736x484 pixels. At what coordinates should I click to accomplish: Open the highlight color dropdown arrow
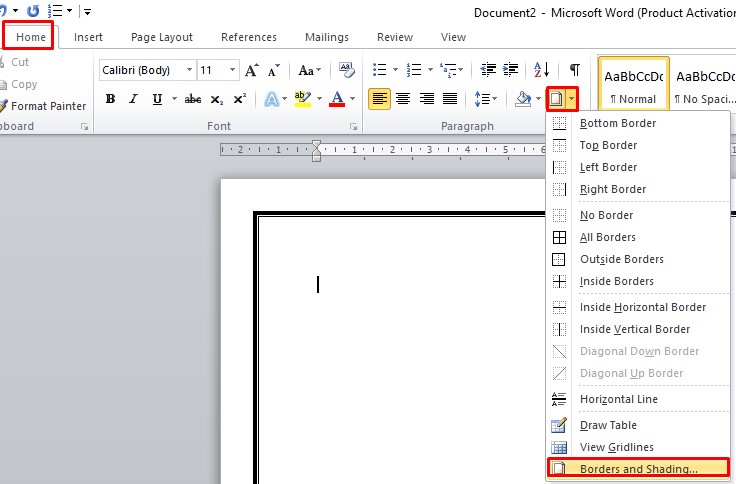pyautogui.click(x=319, y=99)
